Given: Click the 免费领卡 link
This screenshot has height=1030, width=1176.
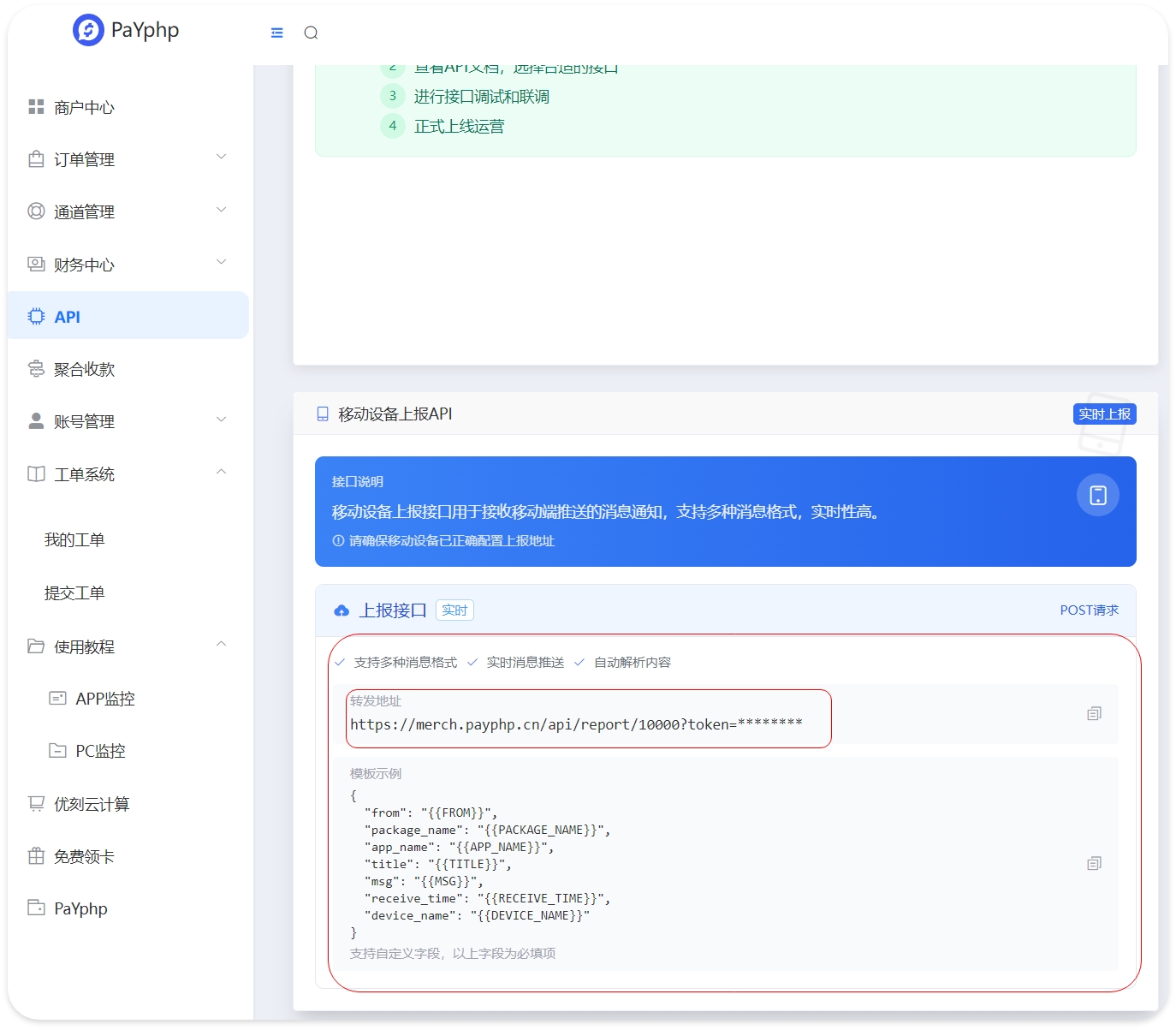Looking at the screenshot, I should click(84, 856).
